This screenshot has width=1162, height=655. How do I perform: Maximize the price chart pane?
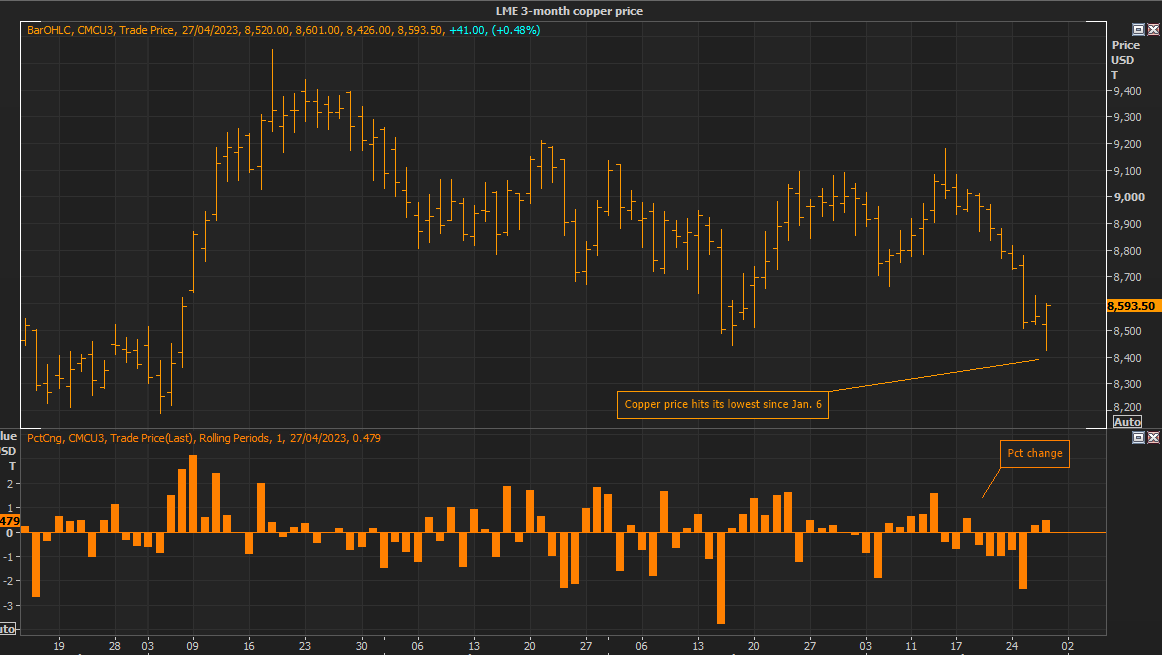point(1138,30)
